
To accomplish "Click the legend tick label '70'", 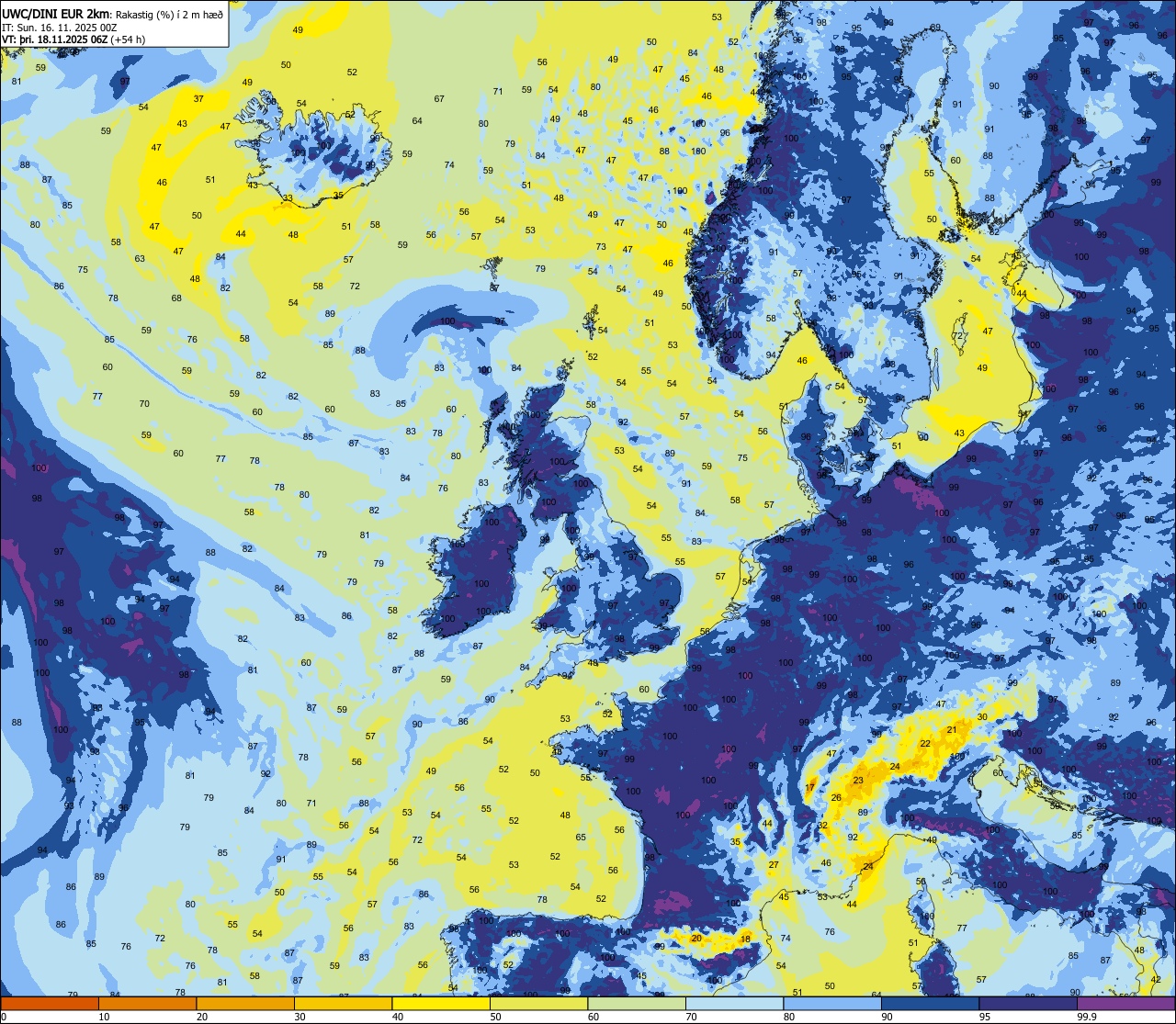I will 691,1017.
